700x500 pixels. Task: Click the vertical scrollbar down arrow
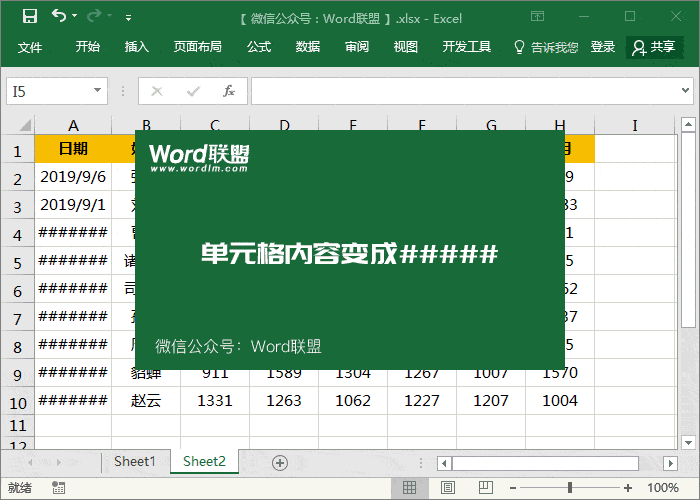[688, 442]
